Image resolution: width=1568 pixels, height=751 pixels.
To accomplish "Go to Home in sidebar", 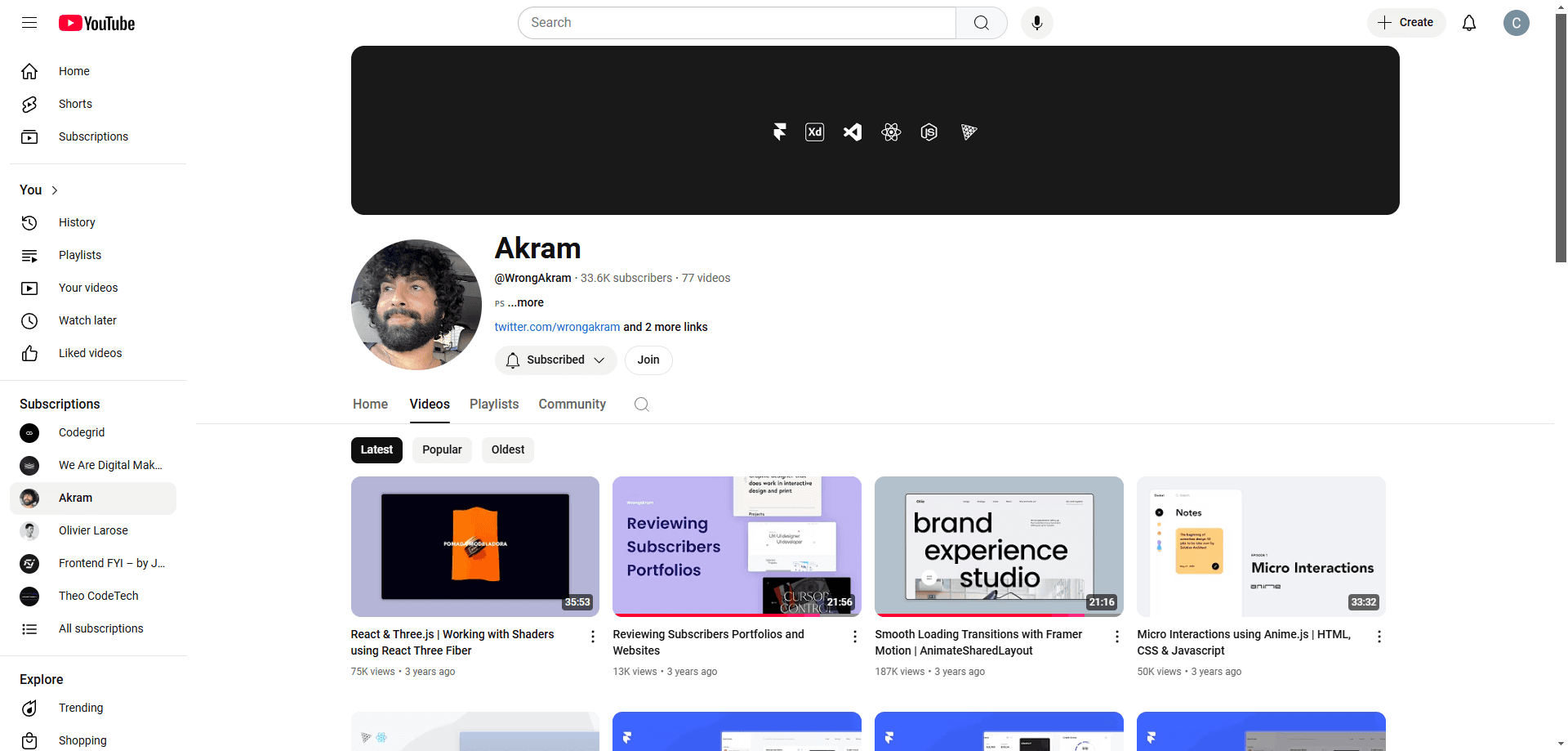I will (93, 71).
